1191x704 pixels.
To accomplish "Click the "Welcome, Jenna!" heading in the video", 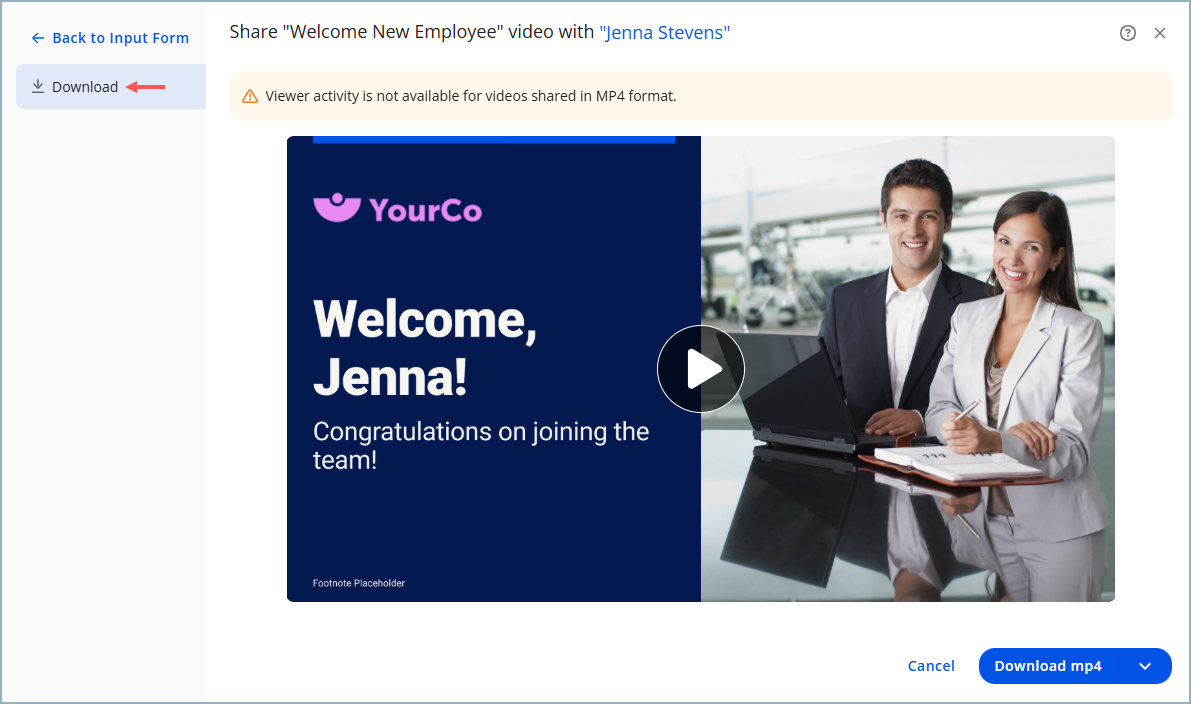I will click(425, 348).
